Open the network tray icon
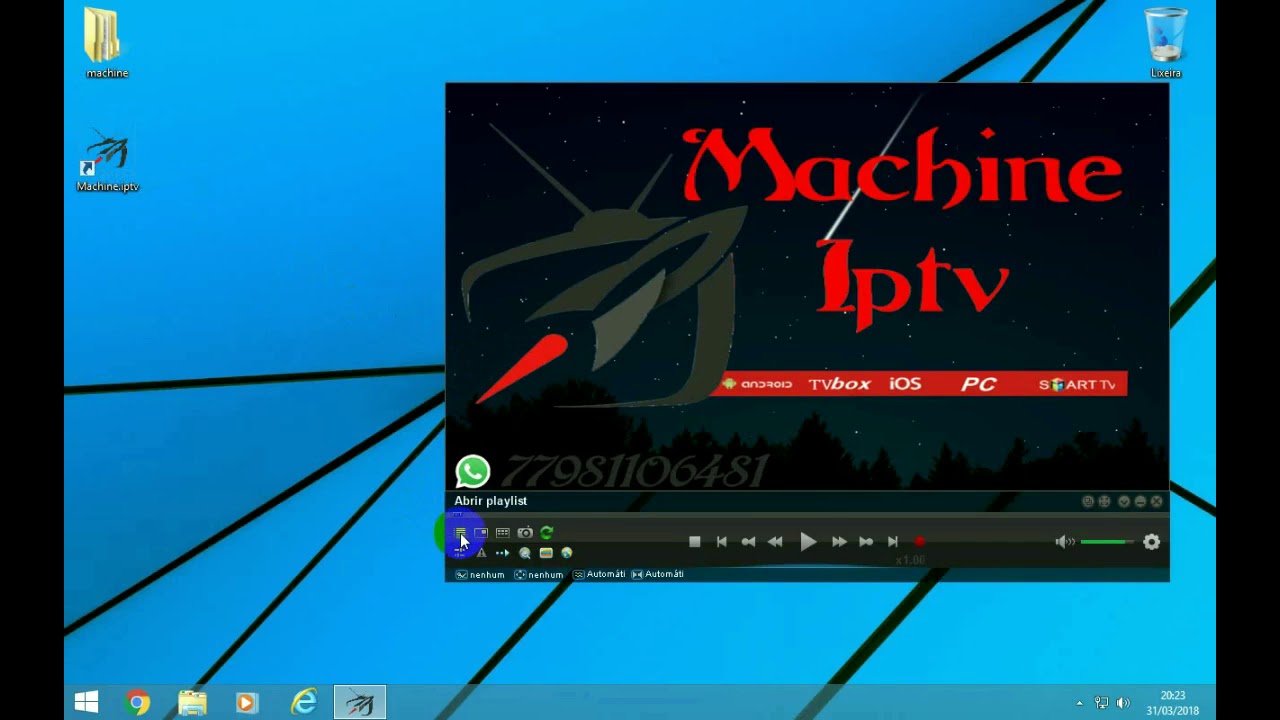This screenshot has width=1280, height=720. click(x=1101, y=703)
